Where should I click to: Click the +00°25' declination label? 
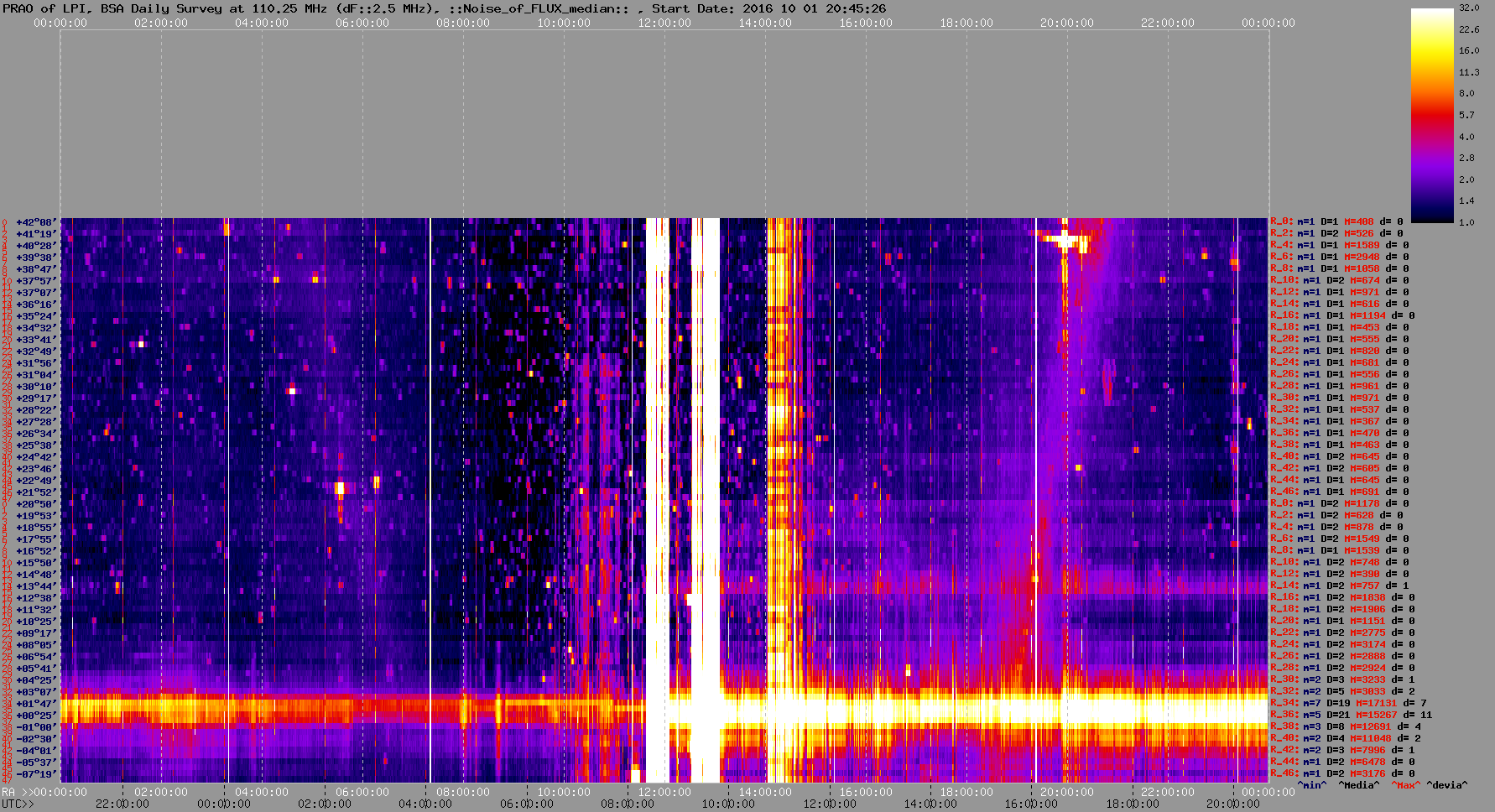[x=36, y=716]
